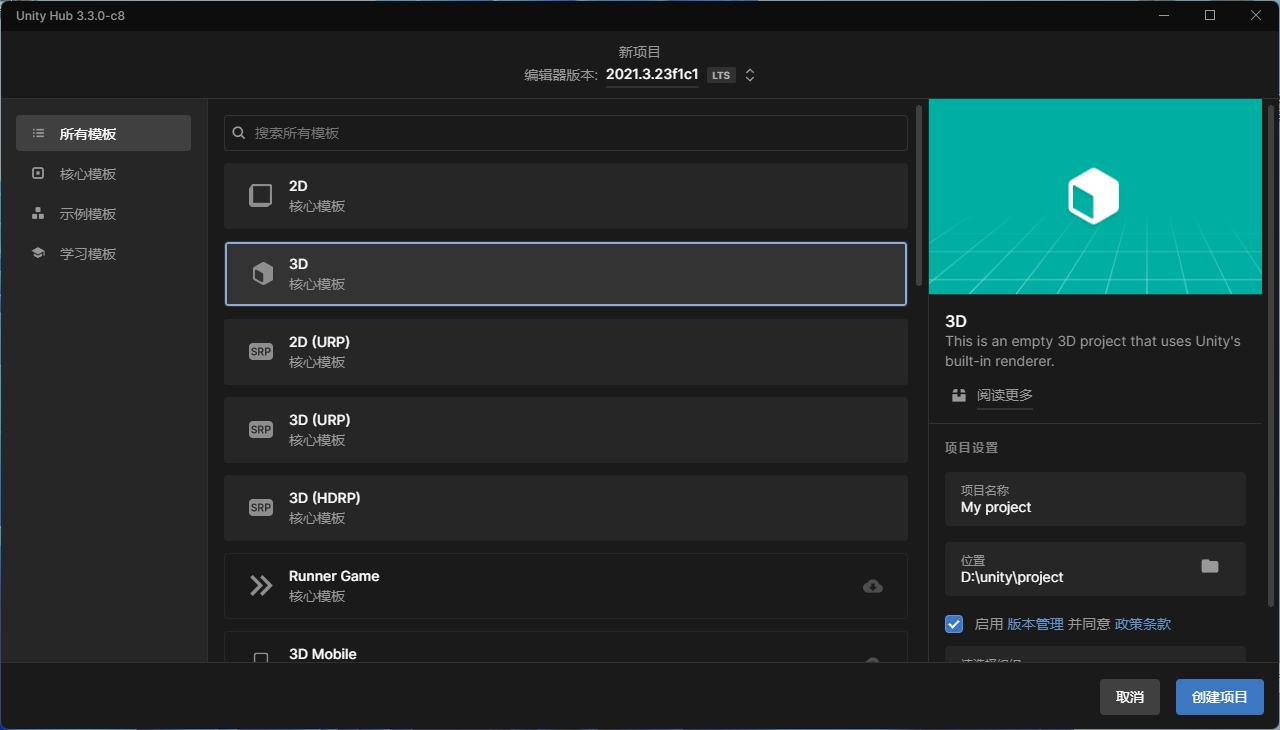Click the 3D Mobile template icon
Viewport: 1280px width, 730px height.
[x=261, y=658]
